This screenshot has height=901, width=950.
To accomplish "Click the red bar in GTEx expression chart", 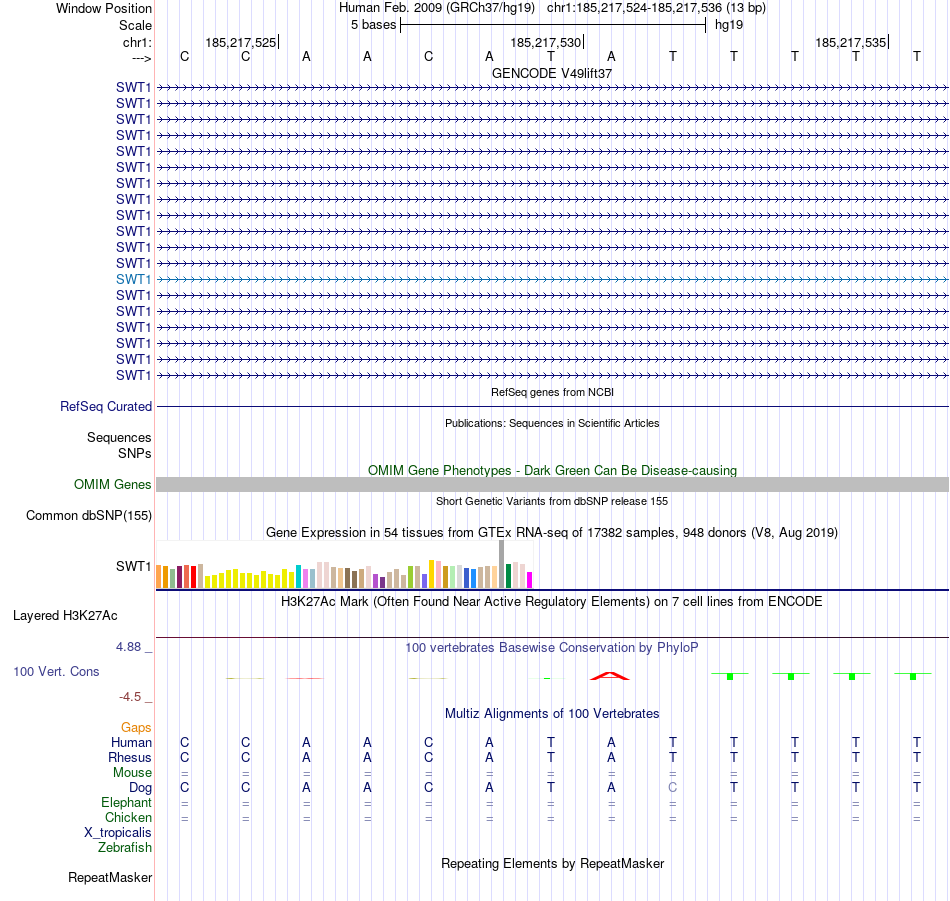I will coord(193,577).
